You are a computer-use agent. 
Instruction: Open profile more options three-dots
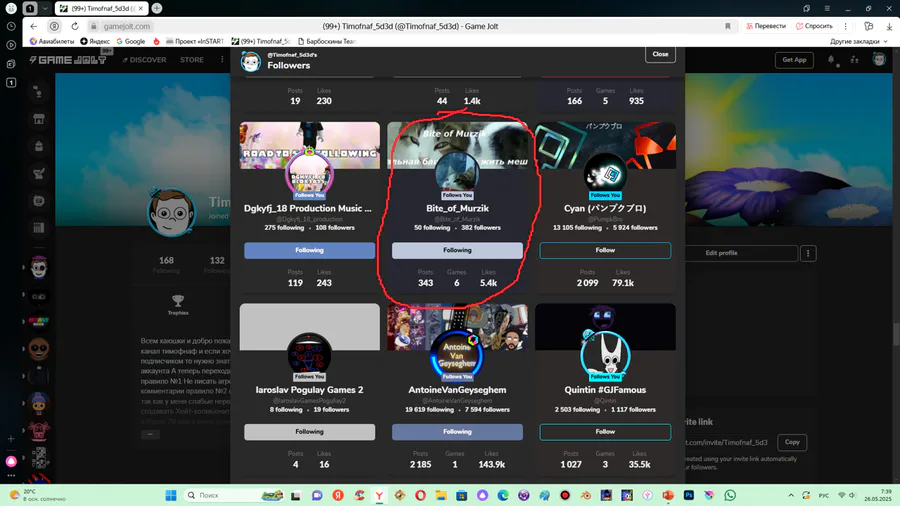[808, 253]
